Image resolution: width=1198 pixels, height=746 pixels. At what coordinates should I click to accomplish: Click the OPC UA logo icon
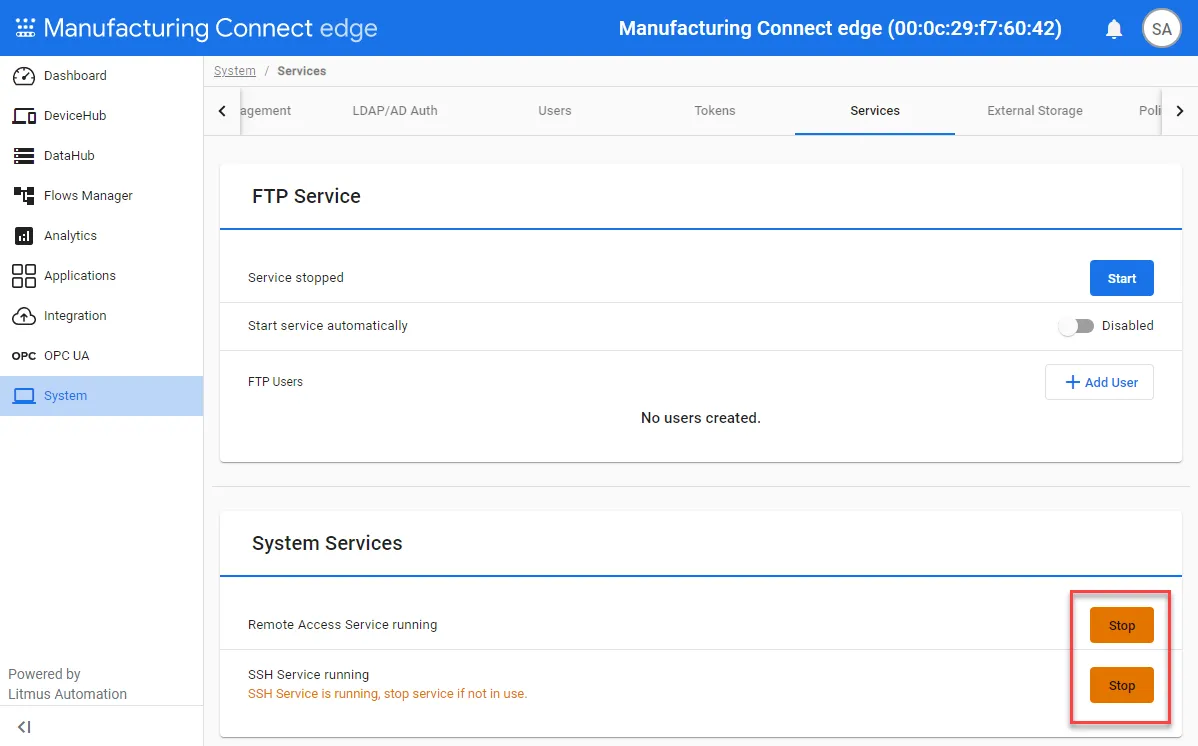point(24,355)
